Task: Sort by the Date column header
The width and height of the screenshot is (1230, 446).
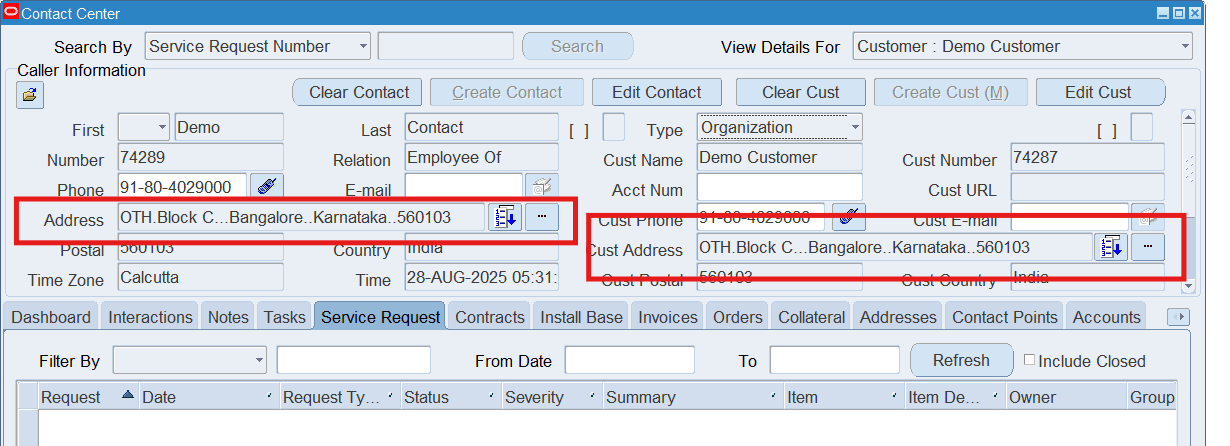Action: tap(208, 397)
